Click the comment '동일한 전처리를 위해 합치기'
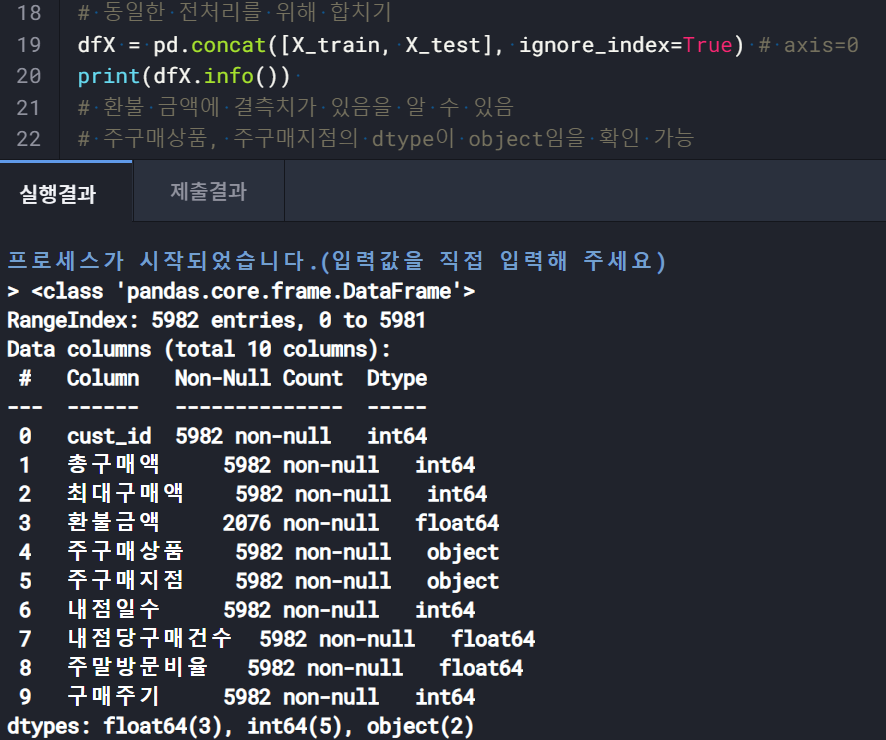 234,12
